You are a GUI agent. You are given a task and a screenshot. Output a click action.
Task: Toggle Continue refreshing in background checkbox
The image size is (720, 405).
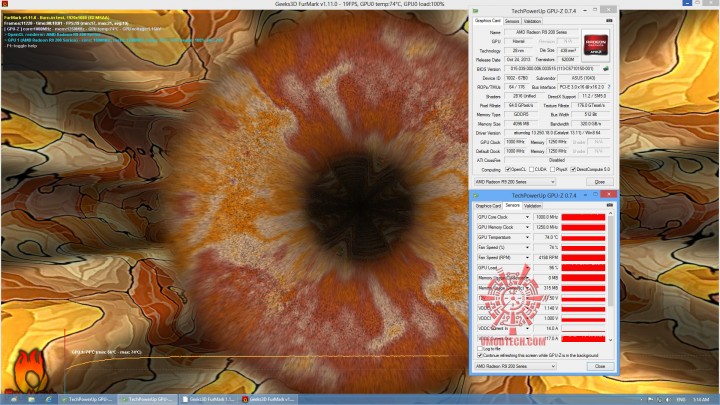(x=480, y=355)
